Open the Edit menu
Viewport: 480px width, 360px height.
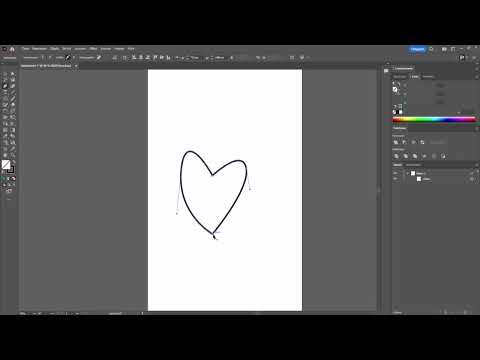point(39,49)
